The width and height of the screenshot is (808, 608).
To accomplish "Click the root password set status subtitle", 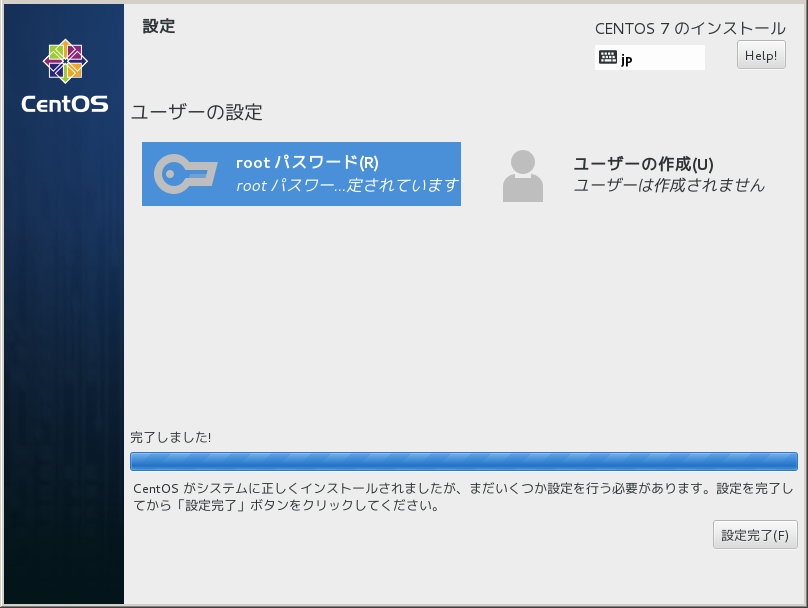I will [347, 185].
